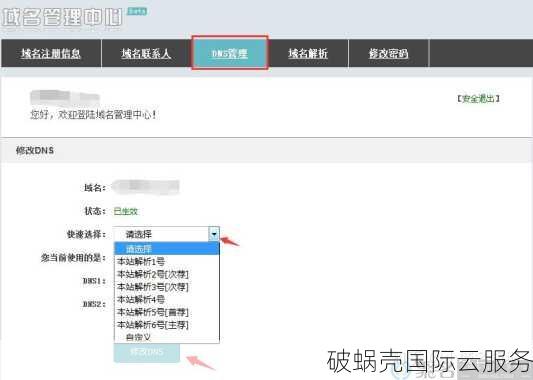Select 请选择 in the dropdown list

(167, 248)
